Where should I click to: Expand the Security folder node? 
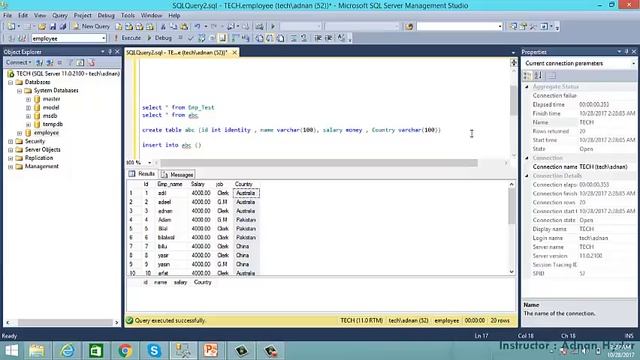tap(11, 141)
